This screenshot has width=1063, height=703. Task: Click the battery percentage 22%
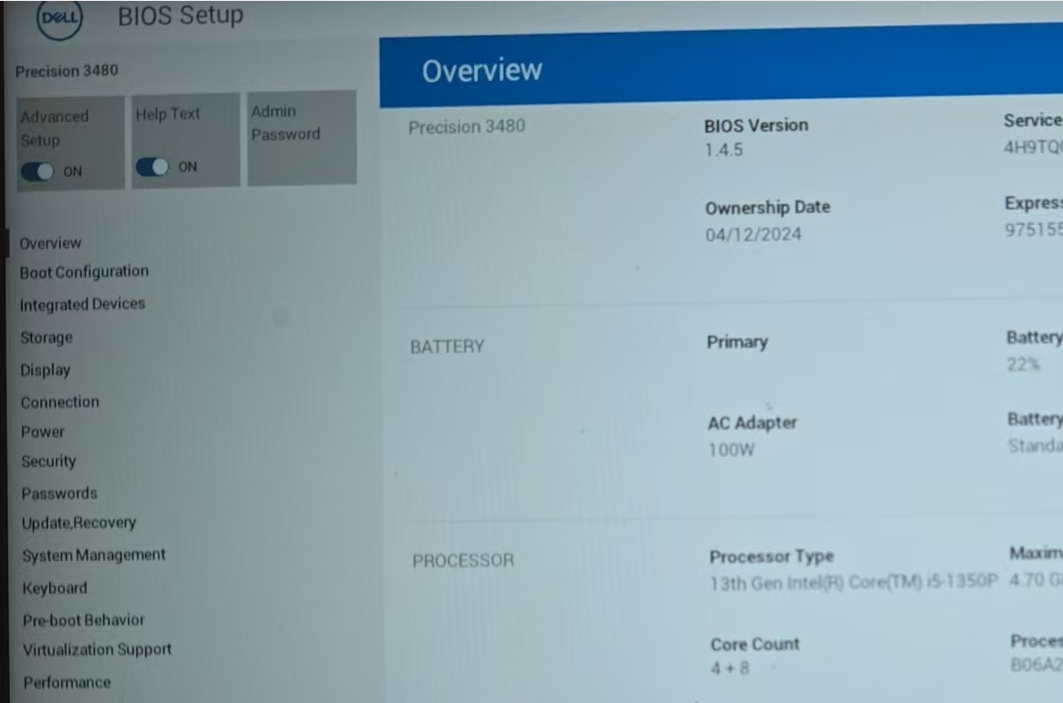click(x=1022, y=365)
